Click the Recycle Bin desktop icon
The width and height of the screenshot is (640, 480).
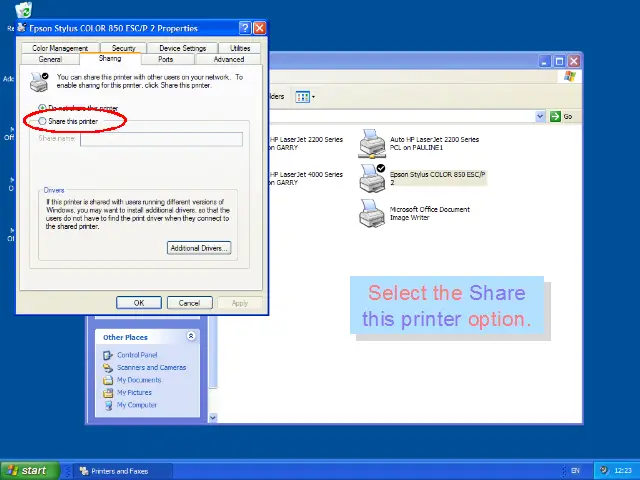23,10
